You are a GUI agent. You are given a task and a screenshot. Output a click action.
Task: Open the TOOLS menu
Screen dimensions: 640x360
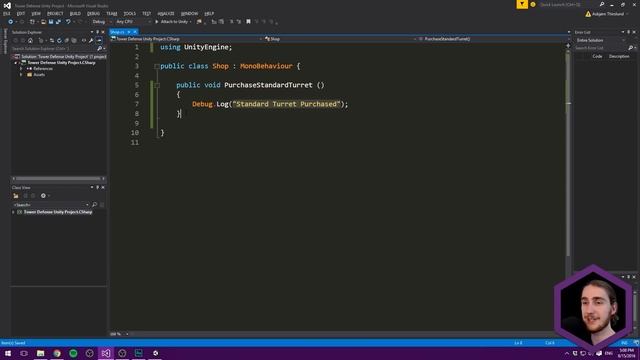click(x=129, y=13)
